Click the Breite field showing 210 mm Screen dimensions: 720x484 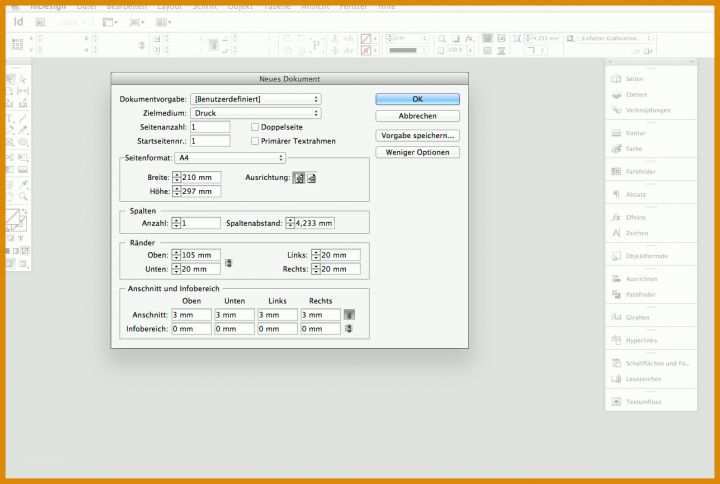[201, 177]
